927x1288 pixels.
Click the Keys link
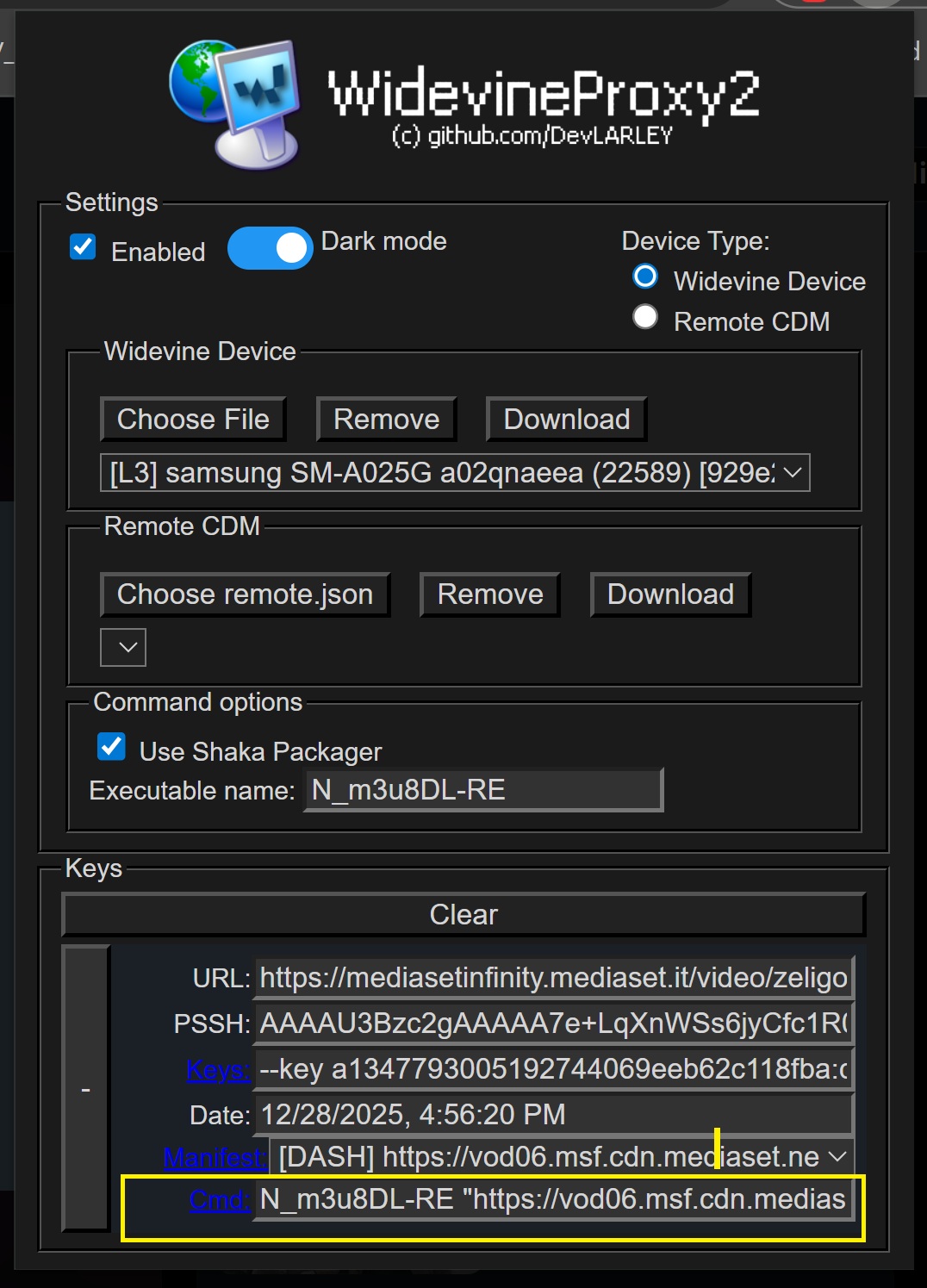(218, 1070)
